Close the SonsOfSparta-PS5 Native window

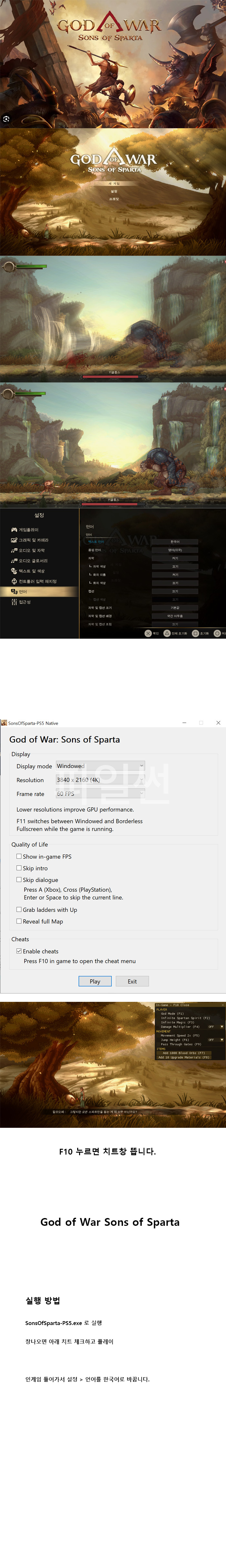(218, 722)
